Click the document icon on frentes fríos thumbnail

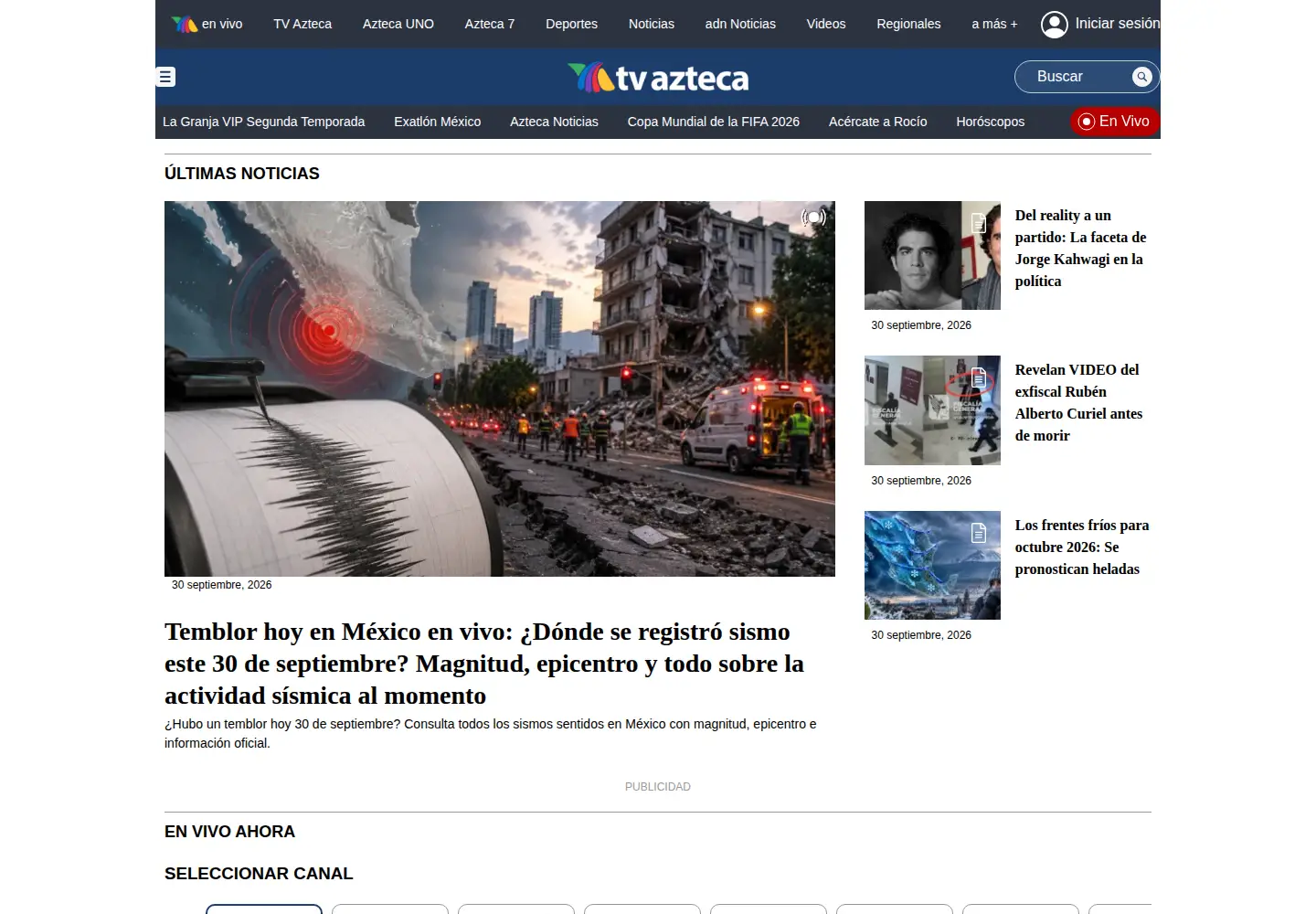(979, 533)
